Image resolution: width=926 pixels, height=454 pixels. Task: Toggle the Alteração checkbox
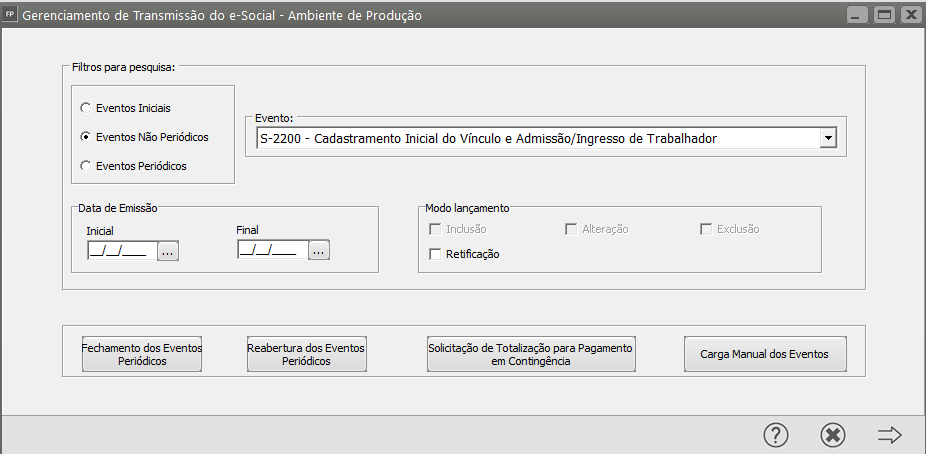572,229
